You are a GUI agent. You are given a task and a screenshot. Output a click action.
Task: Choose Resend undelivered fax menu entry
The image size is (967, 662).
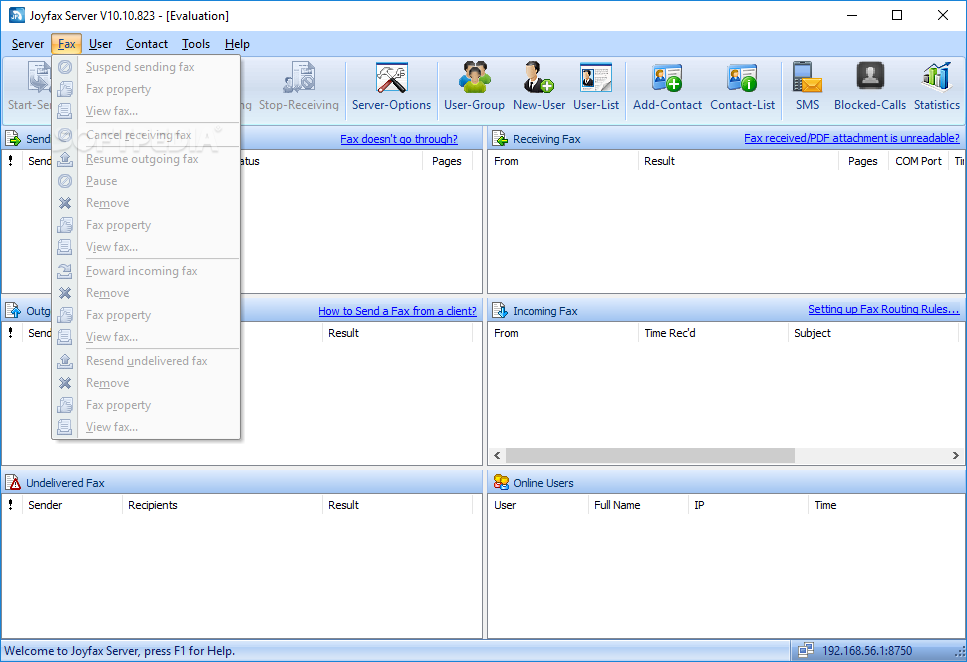coord(146,361)
